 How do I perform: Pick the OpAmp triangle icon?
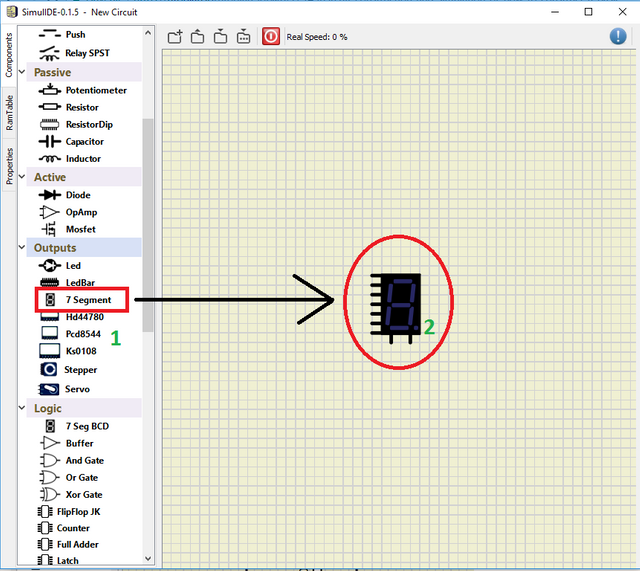point(49,212)
